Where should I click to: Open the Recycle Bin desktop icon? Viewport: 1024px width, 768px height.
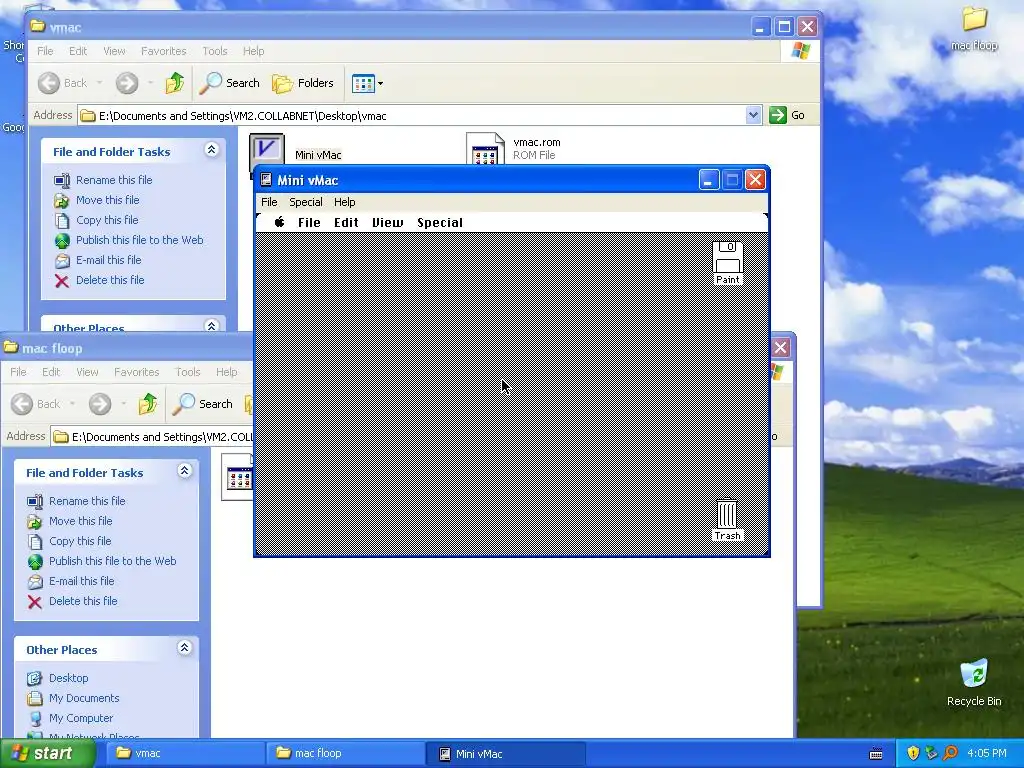tap(974, 682)
